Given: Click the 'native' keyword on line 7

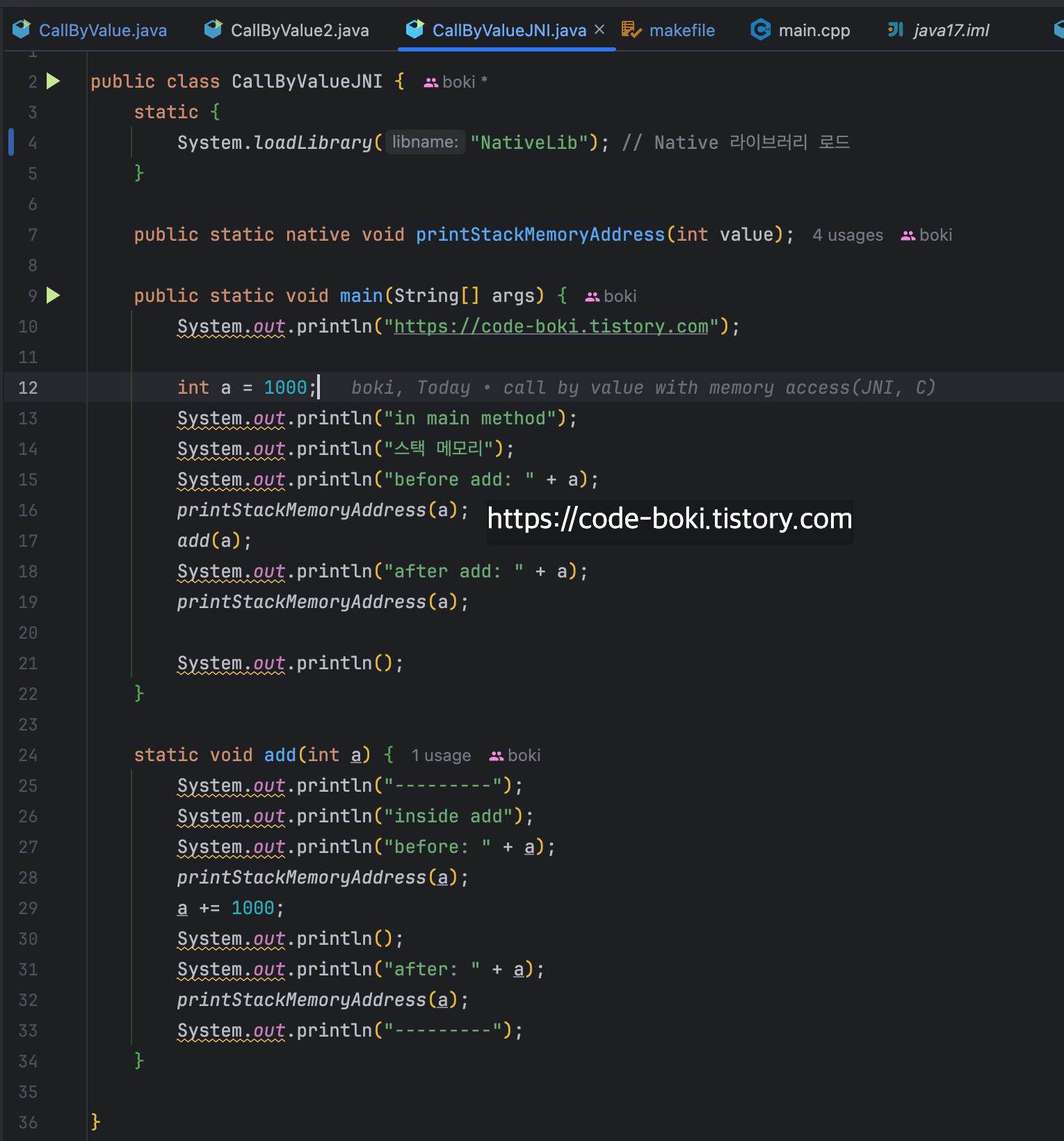Looking at the screenshot, I should (x=318, y=234).
